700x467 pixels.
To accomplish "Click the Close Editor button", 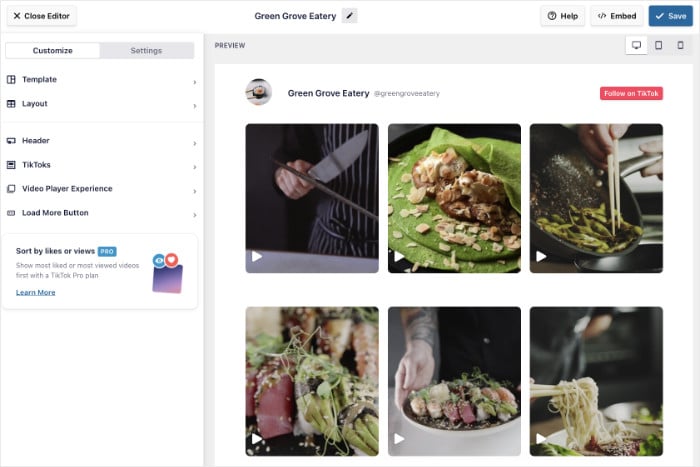I will tap(42, 16).
